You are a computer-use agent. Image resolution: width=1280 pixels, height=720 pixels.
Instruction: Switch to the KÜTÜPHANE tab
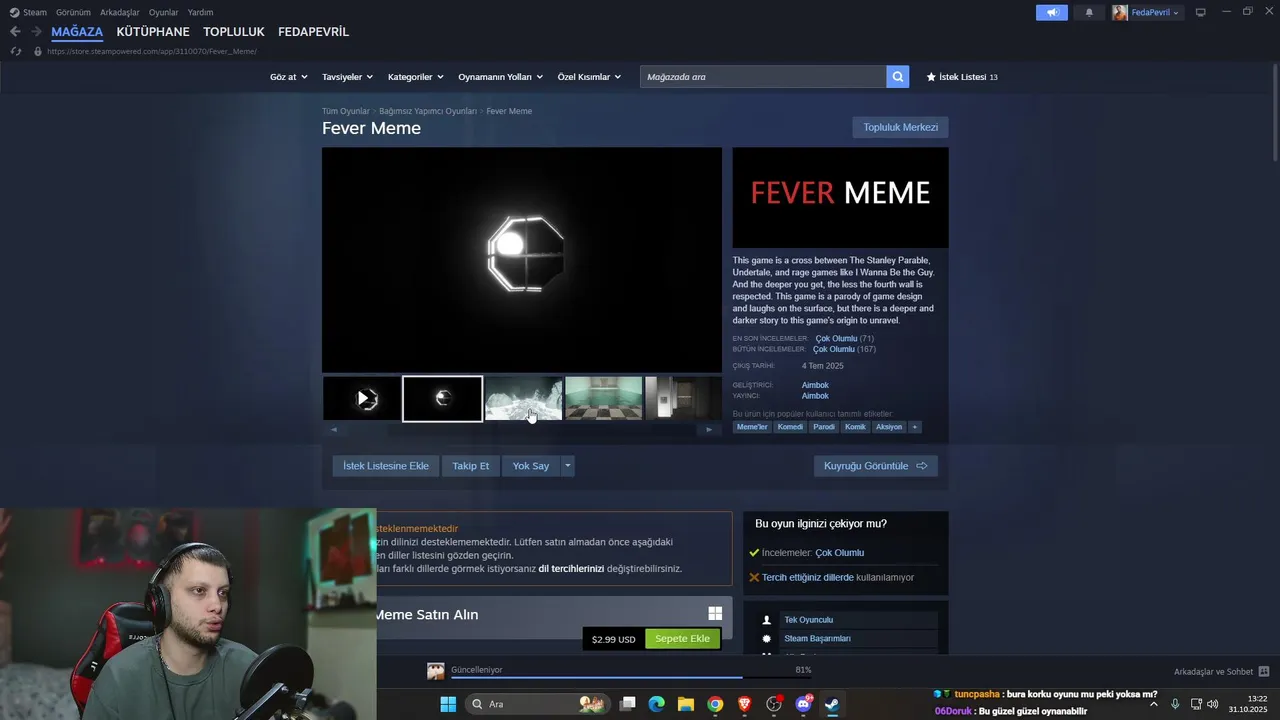(x=153, y=32)
